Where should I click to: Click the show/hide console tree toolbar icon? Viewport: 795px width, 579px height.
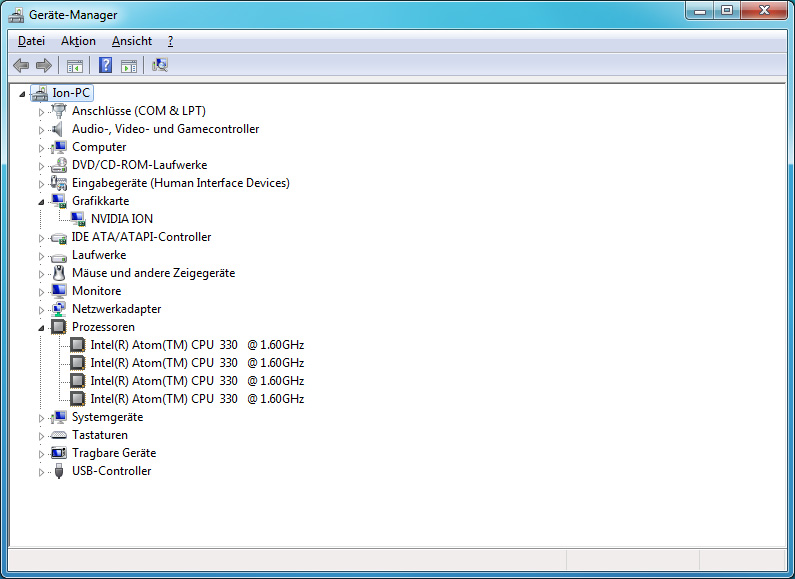click(75, 66)
